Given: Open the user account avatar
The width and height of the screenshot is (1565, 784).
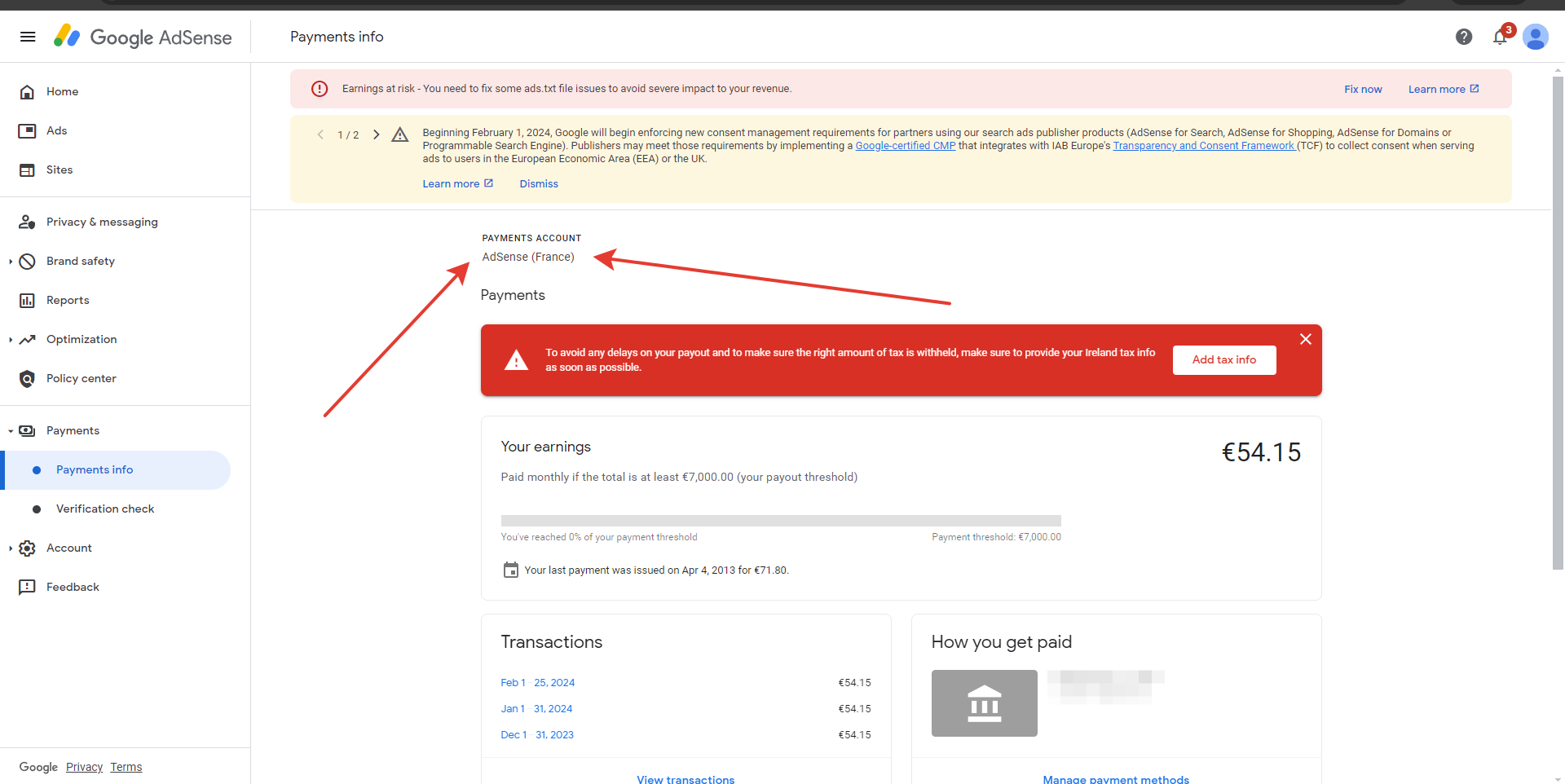Looking at the screenshot, I should tap(1536, 37).
